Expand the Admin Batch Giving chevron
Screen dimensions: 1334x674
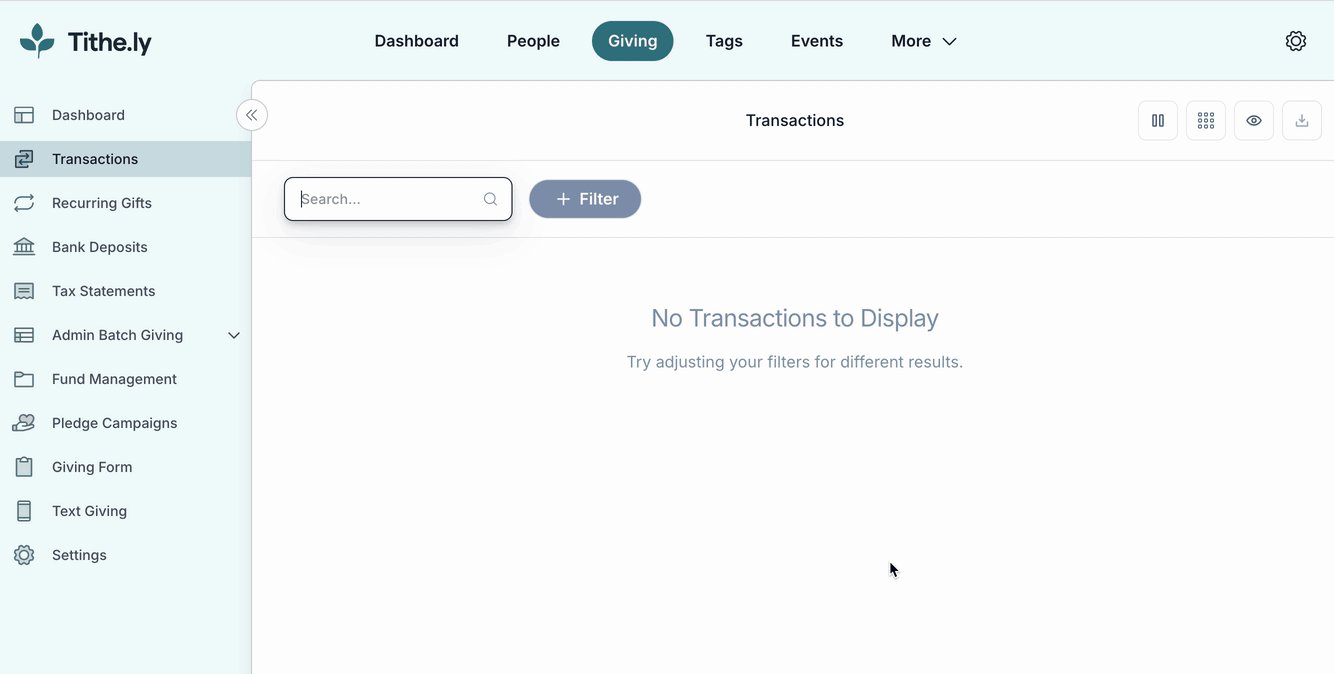(x=234, y=335)
